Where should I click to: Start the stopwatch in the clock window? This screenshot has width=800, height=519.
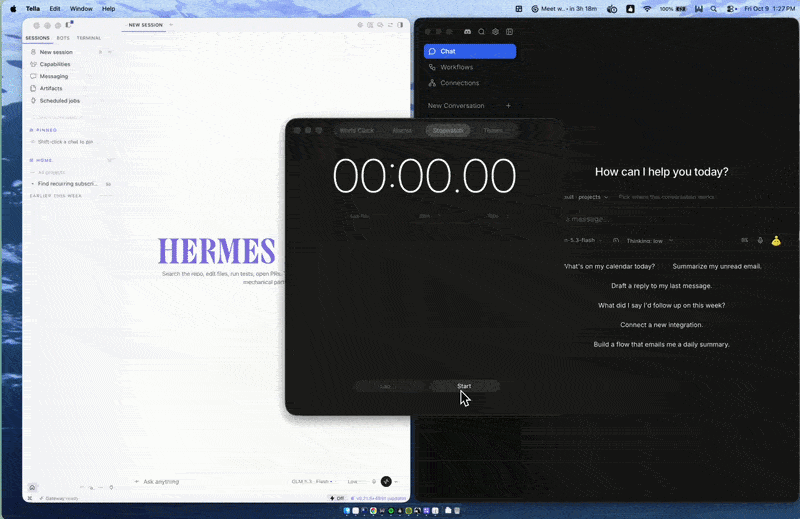(x=464, y=386)
